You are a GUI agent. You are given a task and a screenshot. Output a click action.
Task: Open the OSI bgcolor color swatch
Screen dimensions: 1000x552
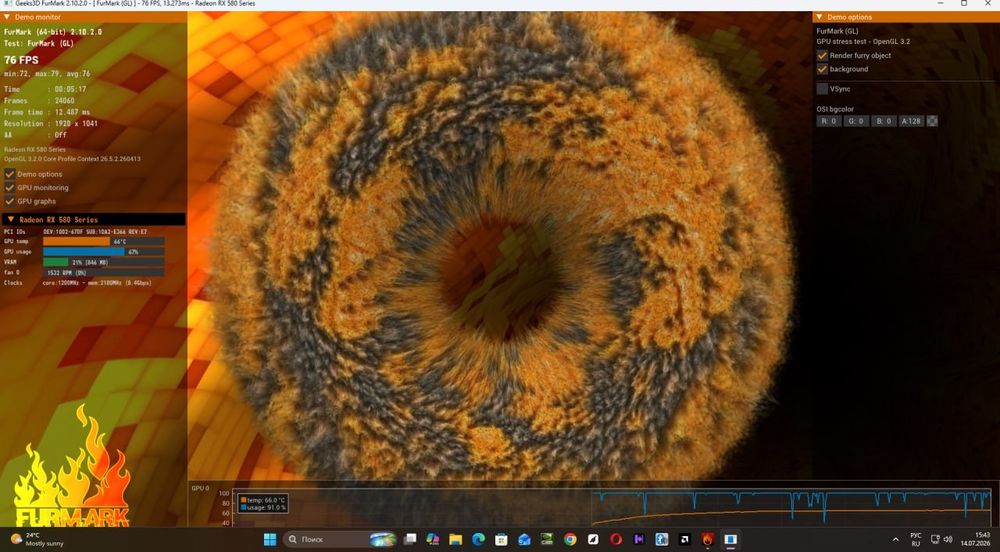click(932, 121)
